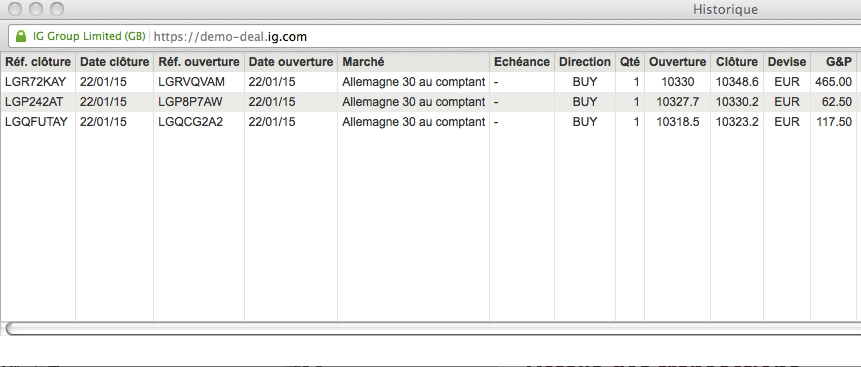The image size is (861, 367).
Task: Sort by Date ouverture column header
Action: [291, 62]
